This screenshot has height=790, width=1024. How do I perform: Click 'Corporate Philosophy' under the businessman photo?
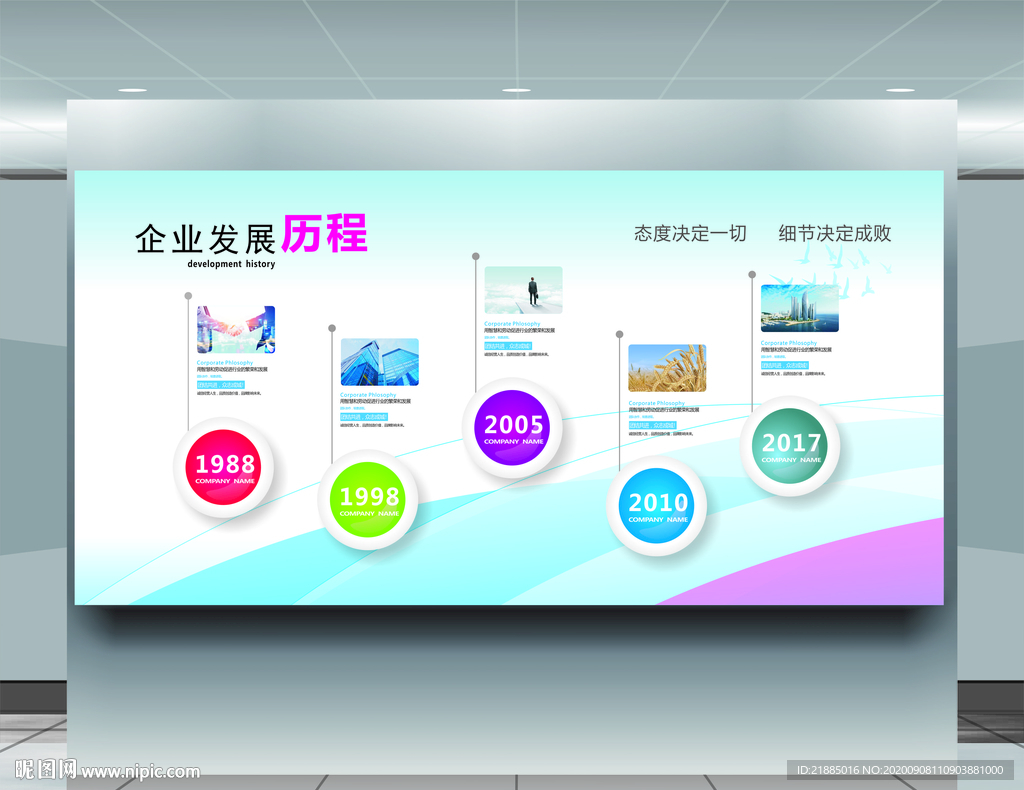[x=512, y=323]
